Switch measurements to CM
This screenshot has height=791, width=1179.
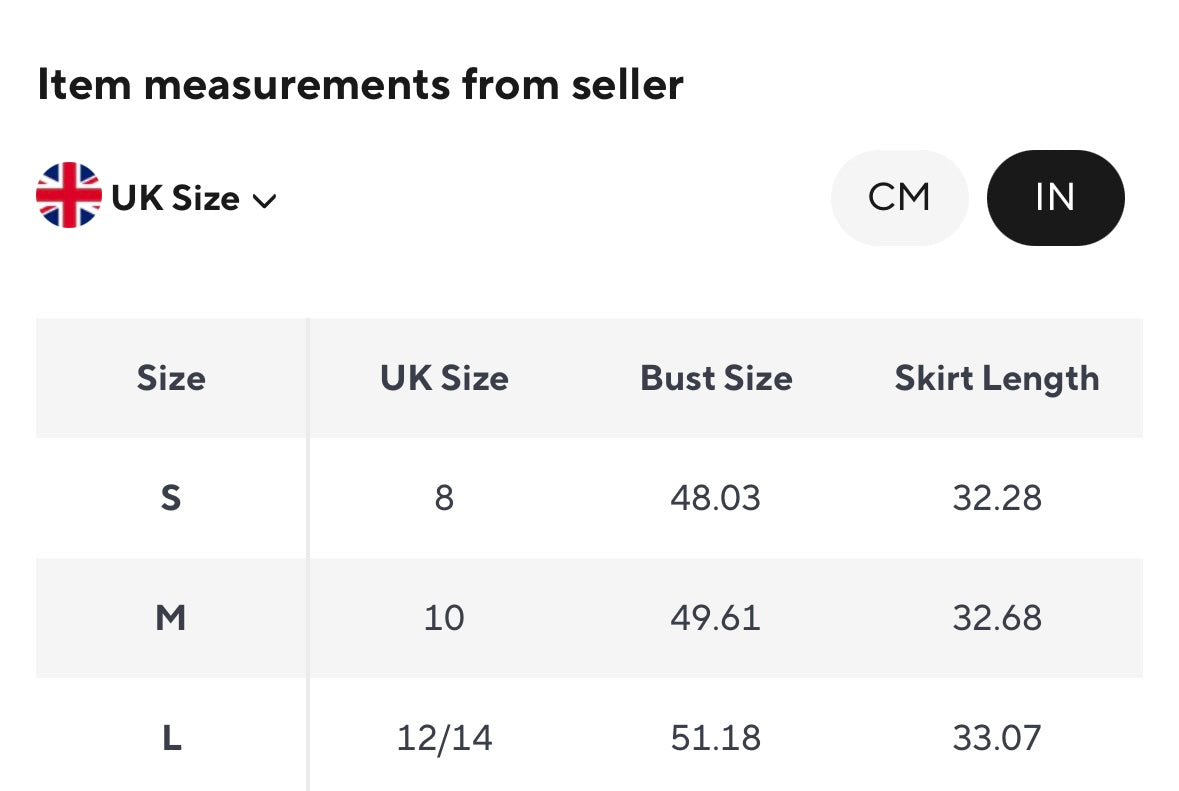click(899, 197)
